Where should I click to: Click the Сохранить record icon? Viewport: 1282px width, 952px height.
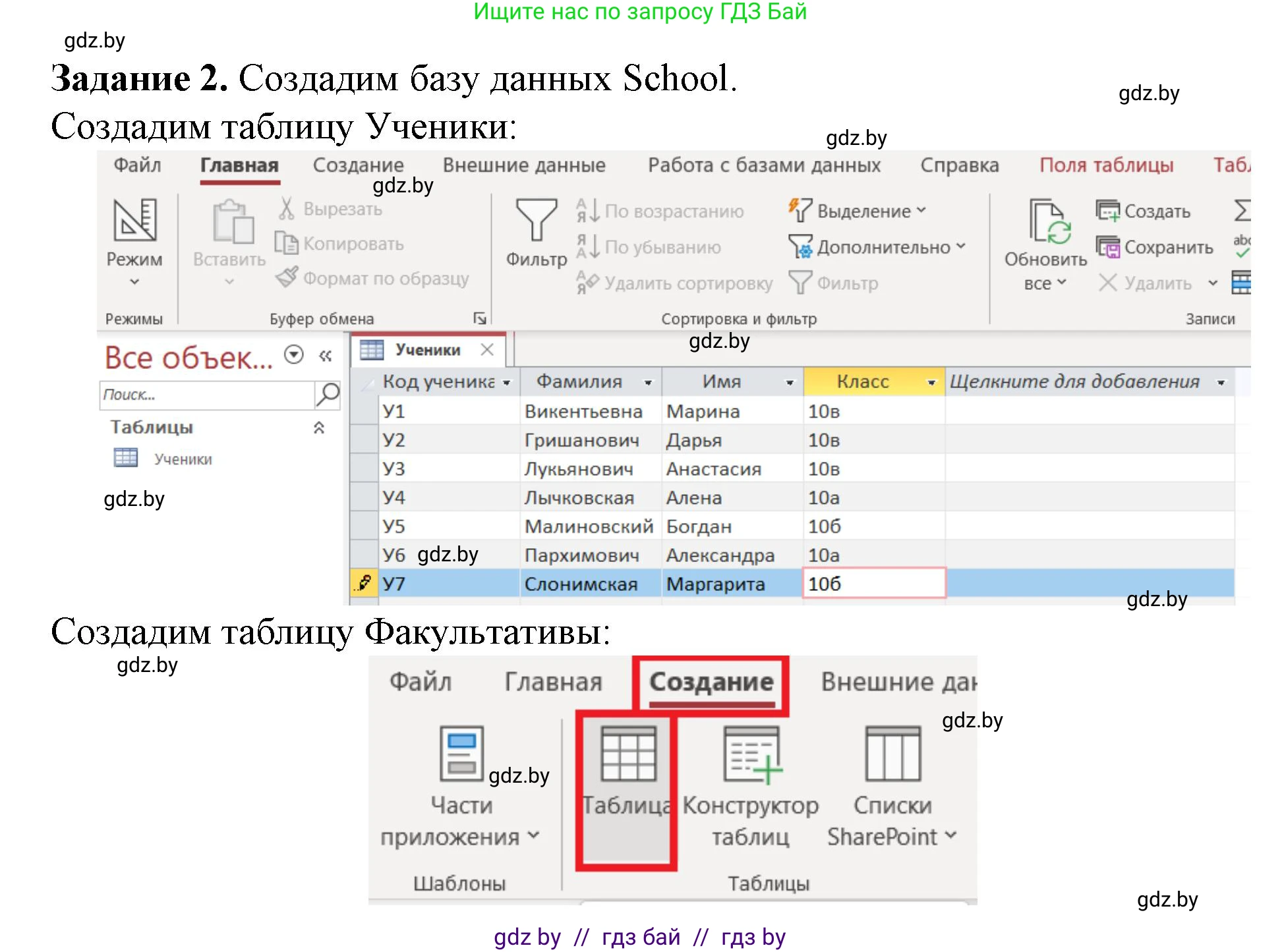(1108, 247)
